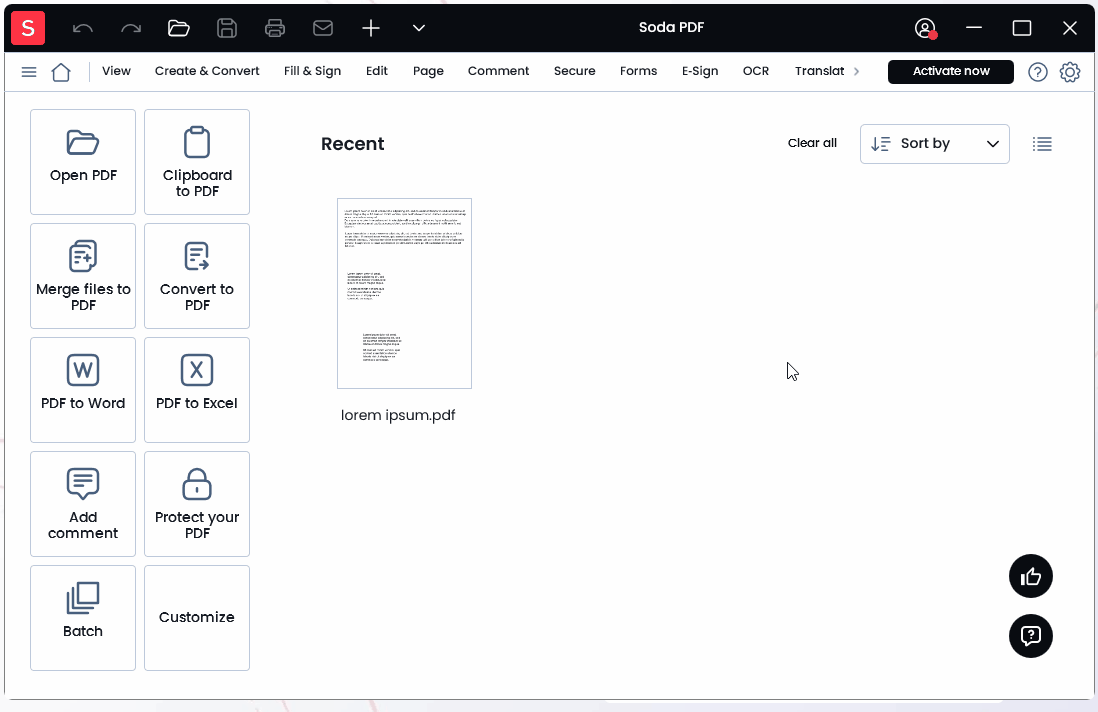Open the Batch tile

83,618
